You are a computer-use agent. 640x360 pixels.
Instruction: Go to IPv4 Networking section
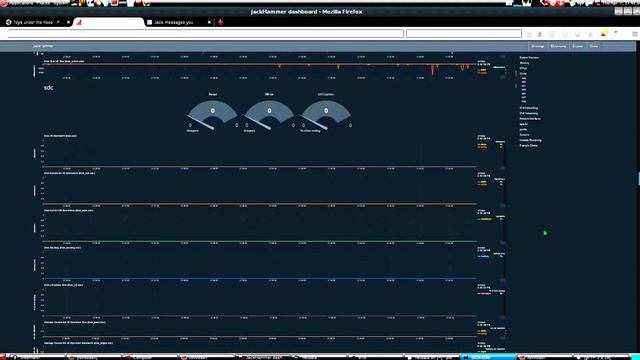point(529,108)
